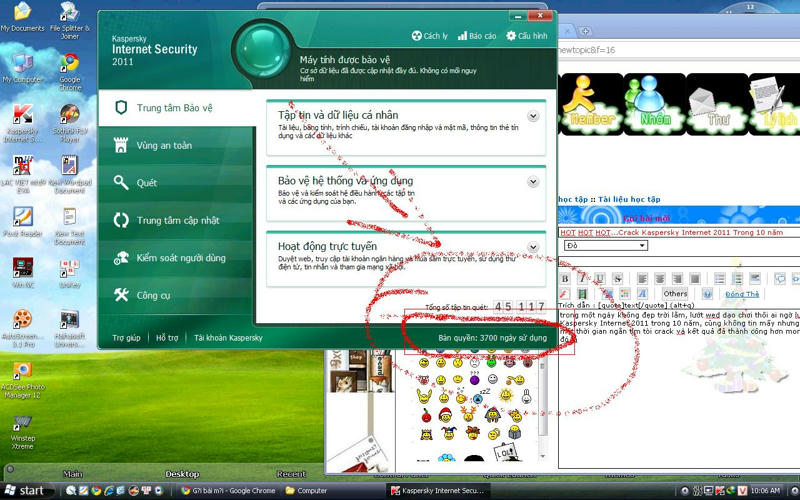Viewport: 800px width, 500px height.
Task: Click the quote bubble editor icon
Action: [780, 279]
